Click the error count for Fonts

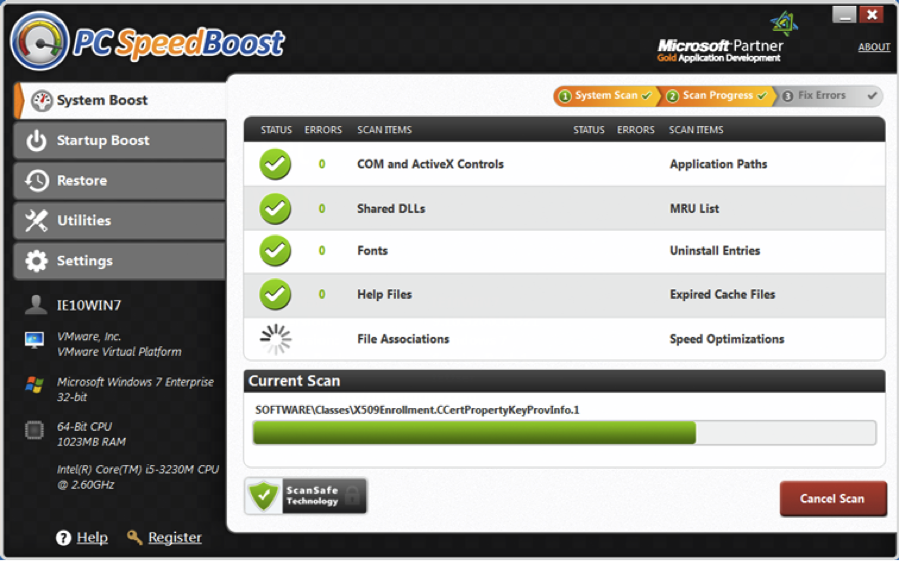[322, 251]
